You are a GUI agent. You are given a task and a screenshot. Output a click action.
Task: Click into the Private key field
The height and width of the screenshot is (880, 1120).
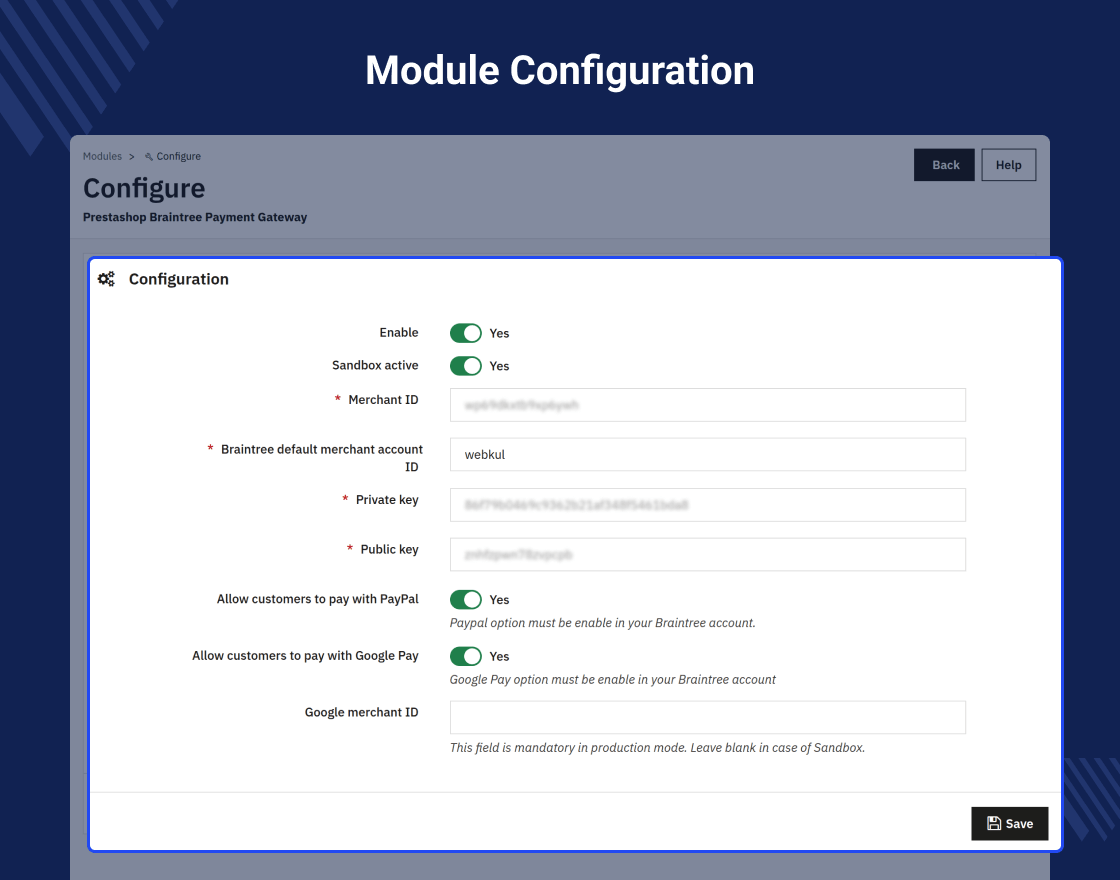pos(708,505)
